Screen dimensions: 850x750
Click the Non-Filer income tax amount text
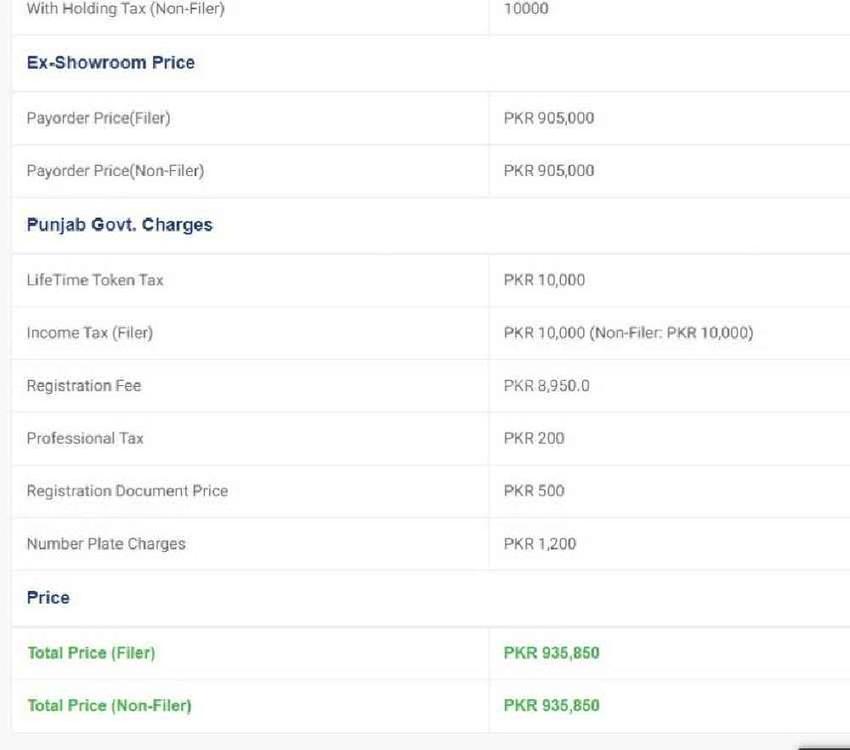pos(671,333)
